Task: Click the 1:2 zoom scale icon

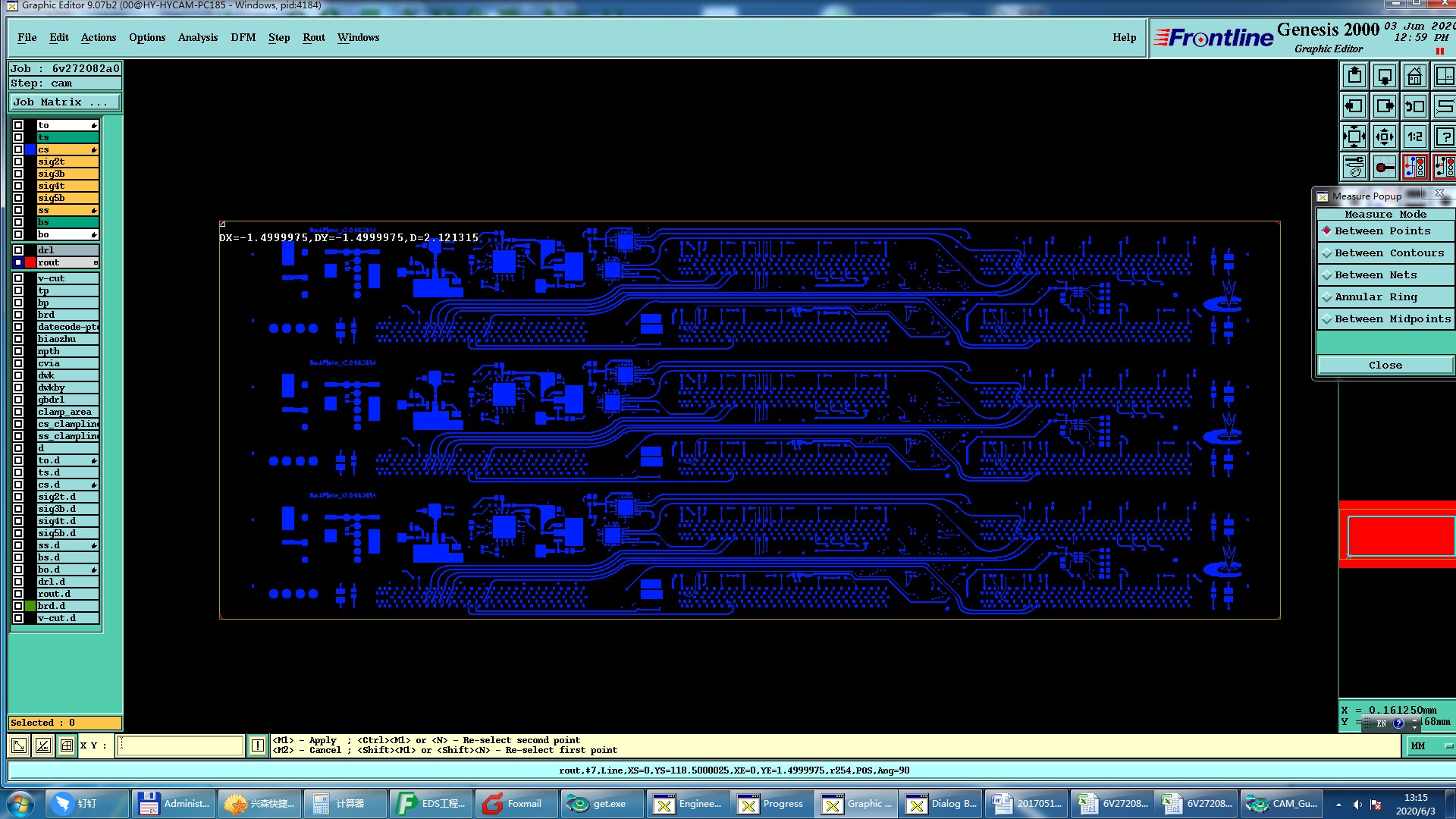Action: pyautogui.click(x=1414, y=137)
